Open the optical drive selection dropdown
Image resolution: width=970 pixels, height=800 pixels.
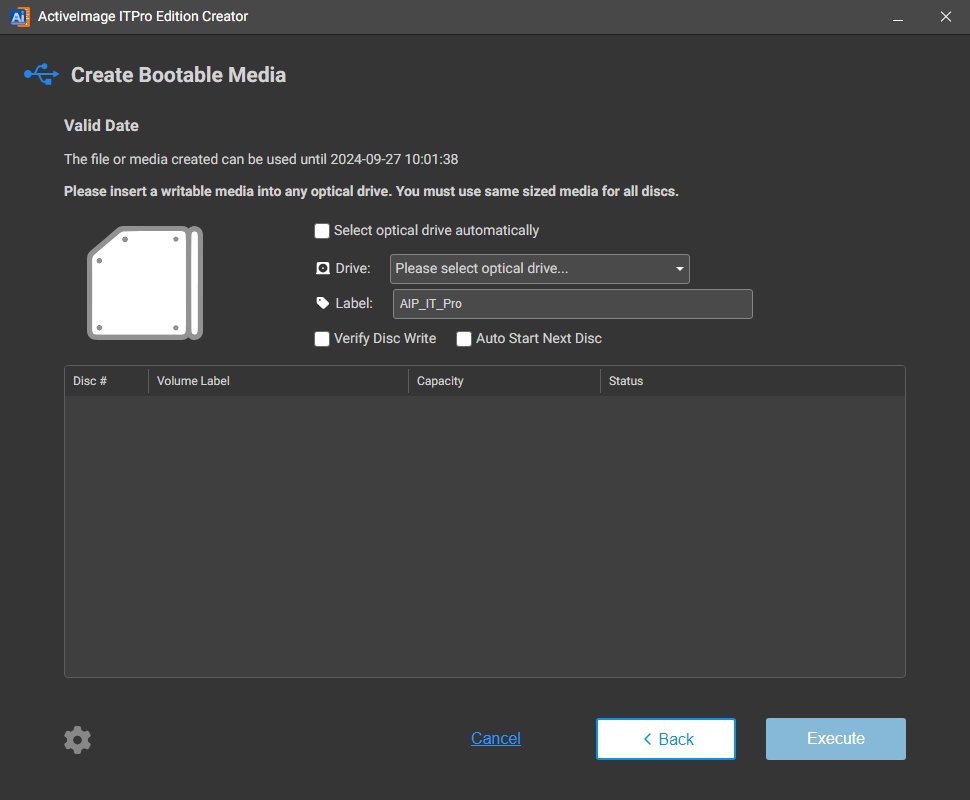pos(539,269)
